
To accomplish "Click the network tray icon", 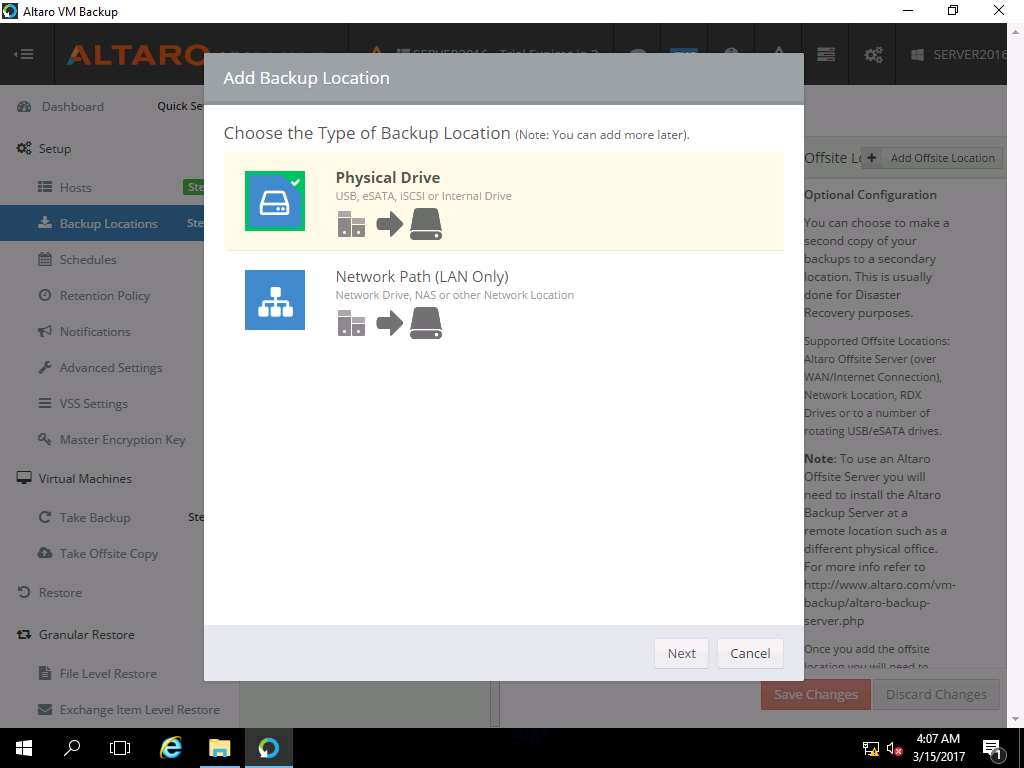I will pyautogui.click(x=871, y=749).
